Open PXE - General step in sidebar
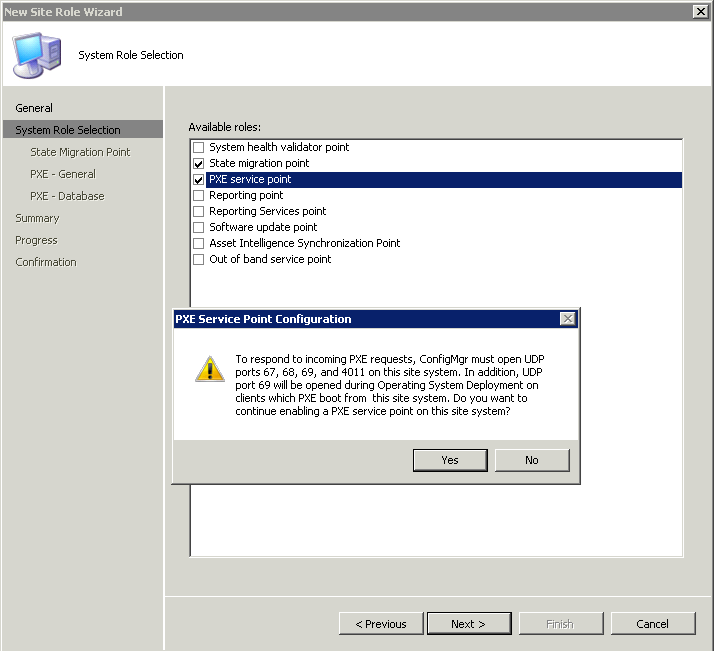This screenshot has width=714, height=651. click(63, 174)
